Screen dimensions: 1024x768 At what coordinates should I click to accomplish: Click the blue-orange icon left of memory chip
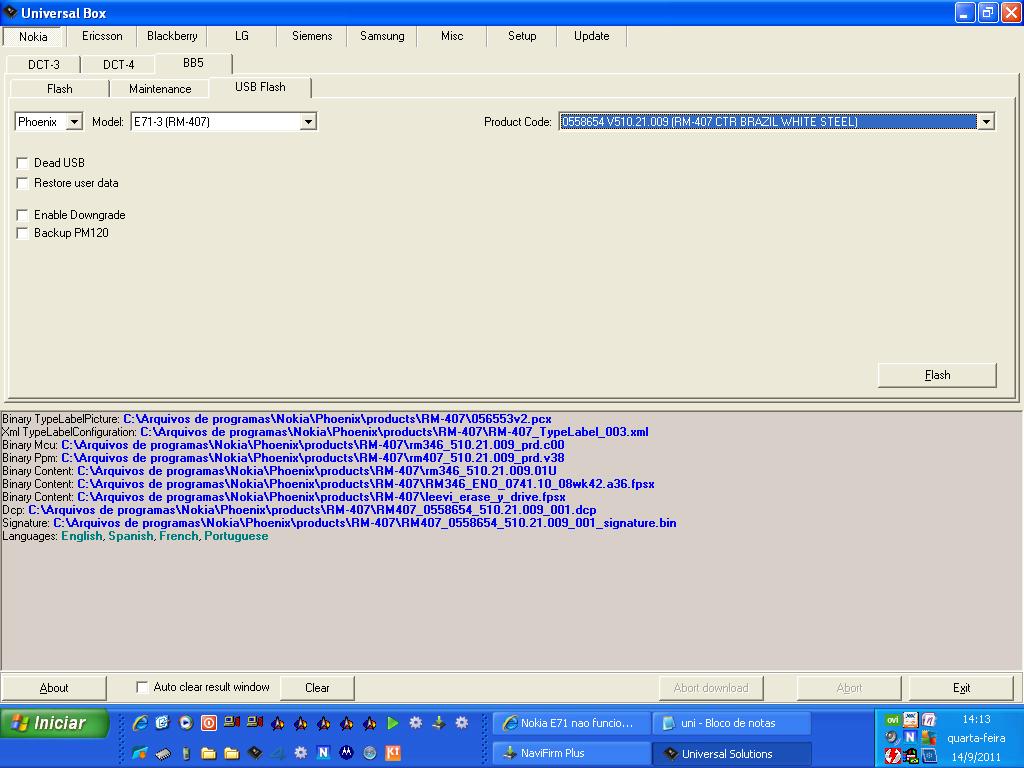click(x=140, y=753)
